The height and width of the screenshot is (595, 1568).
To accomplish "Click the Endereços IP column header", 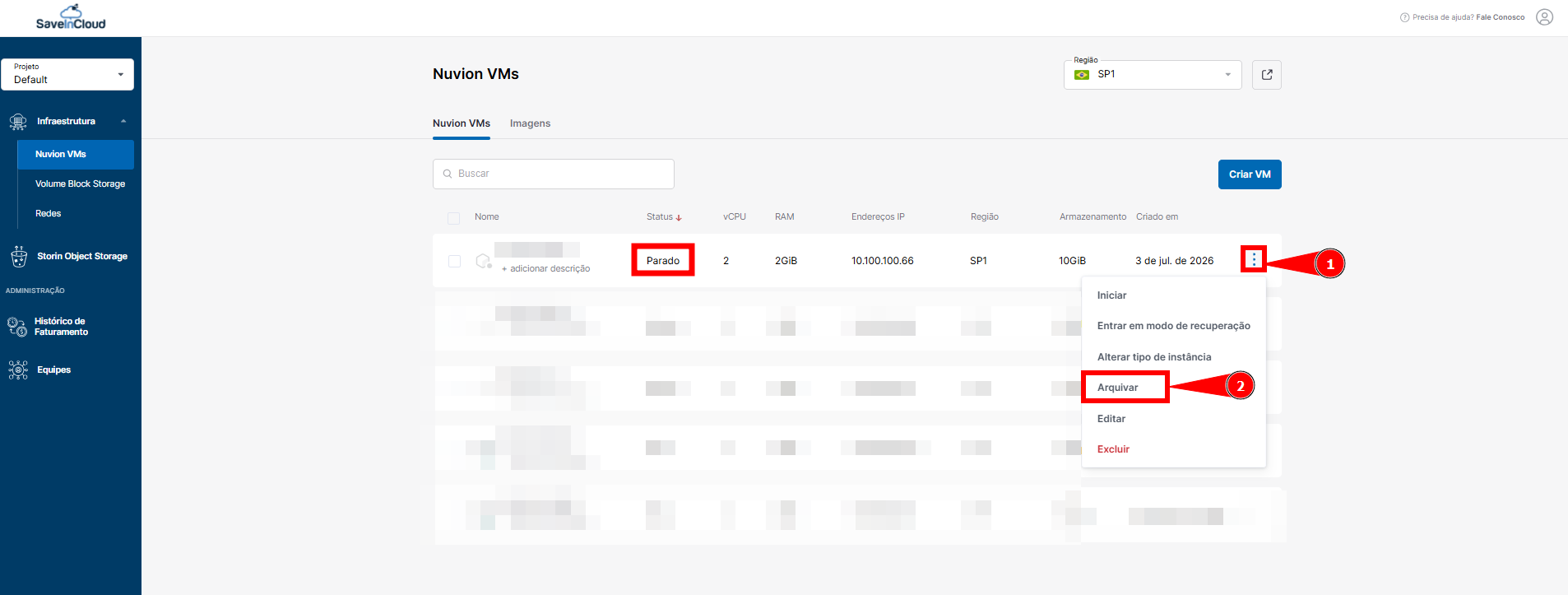I will [x=878, y=217].
